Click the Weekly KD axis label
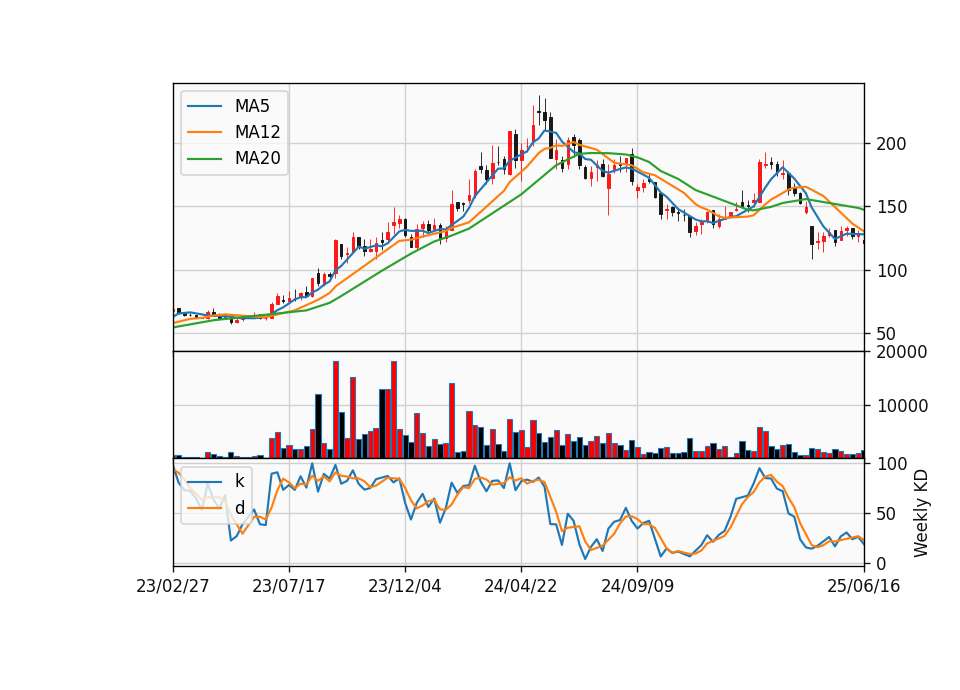960x690 pixels. [921, 514]
